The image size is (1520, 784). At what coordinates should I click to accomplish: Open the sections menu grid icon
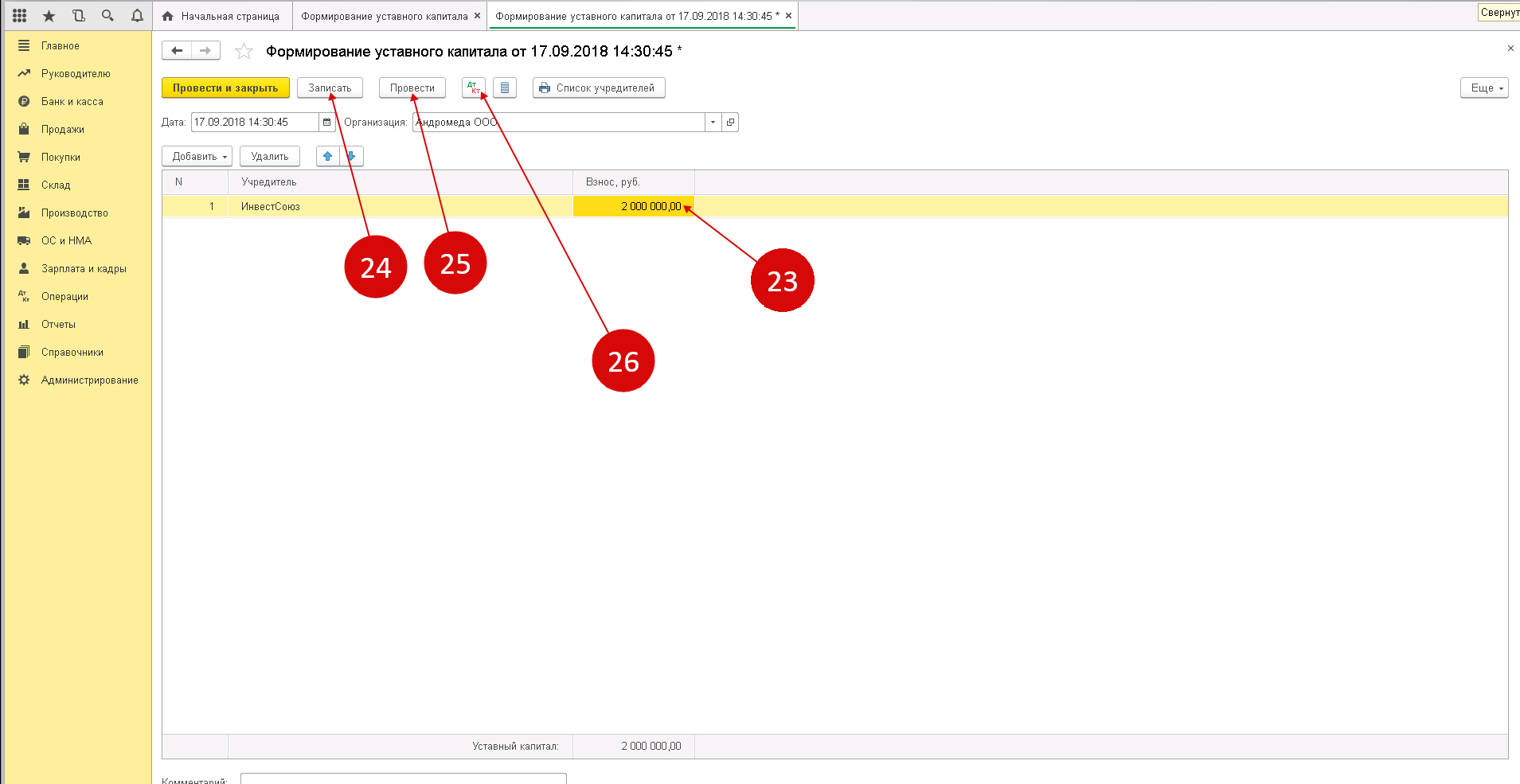[20, 16]
